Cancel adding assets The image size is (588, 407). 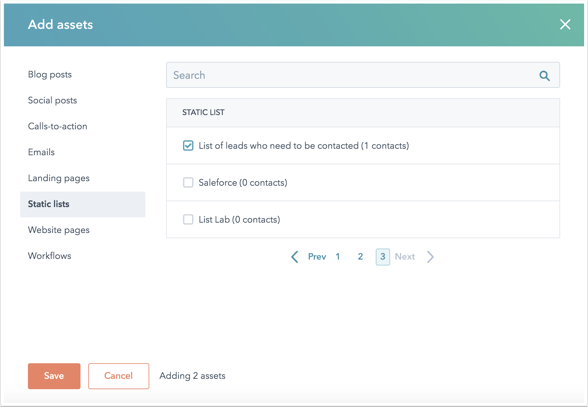(118, 376)
